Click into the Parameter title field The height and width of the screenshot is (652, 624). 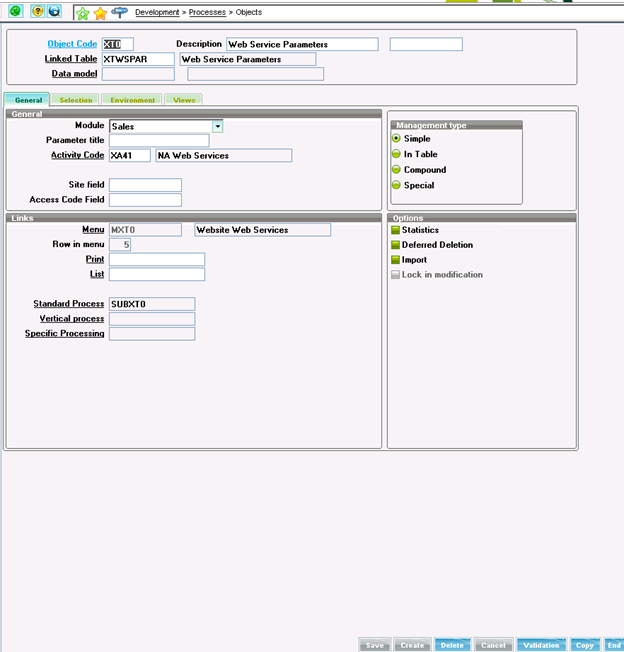click(x=159, y=141)
